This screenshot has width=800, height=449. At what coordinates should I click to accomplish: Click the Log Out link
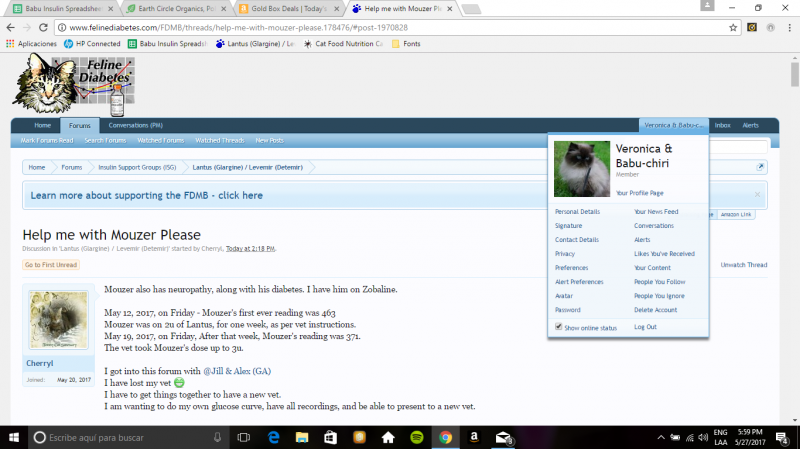645,327
